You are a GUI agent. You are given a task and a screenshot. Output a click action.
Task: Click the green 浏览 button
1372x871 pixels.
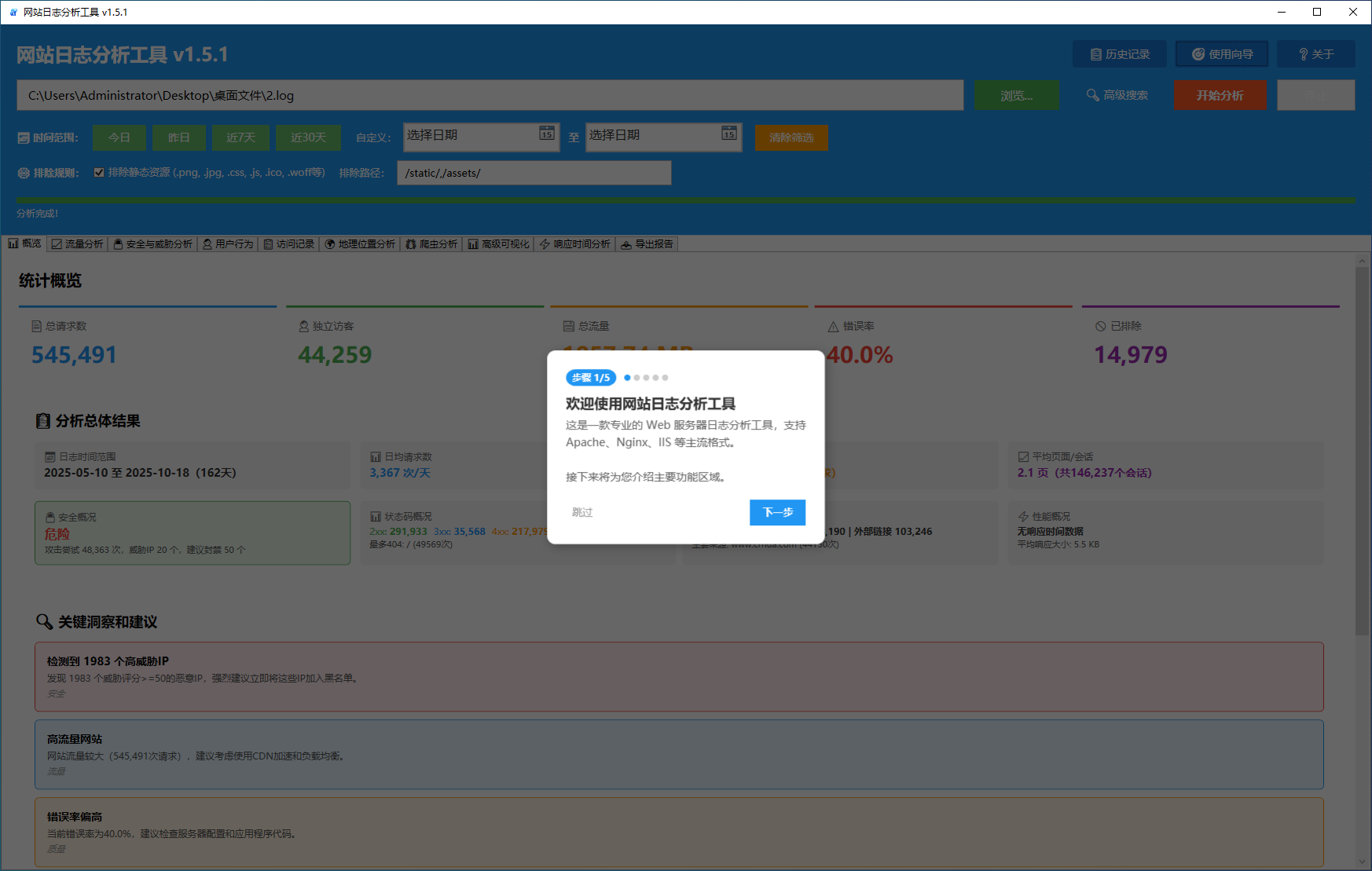click(1016, 94)
